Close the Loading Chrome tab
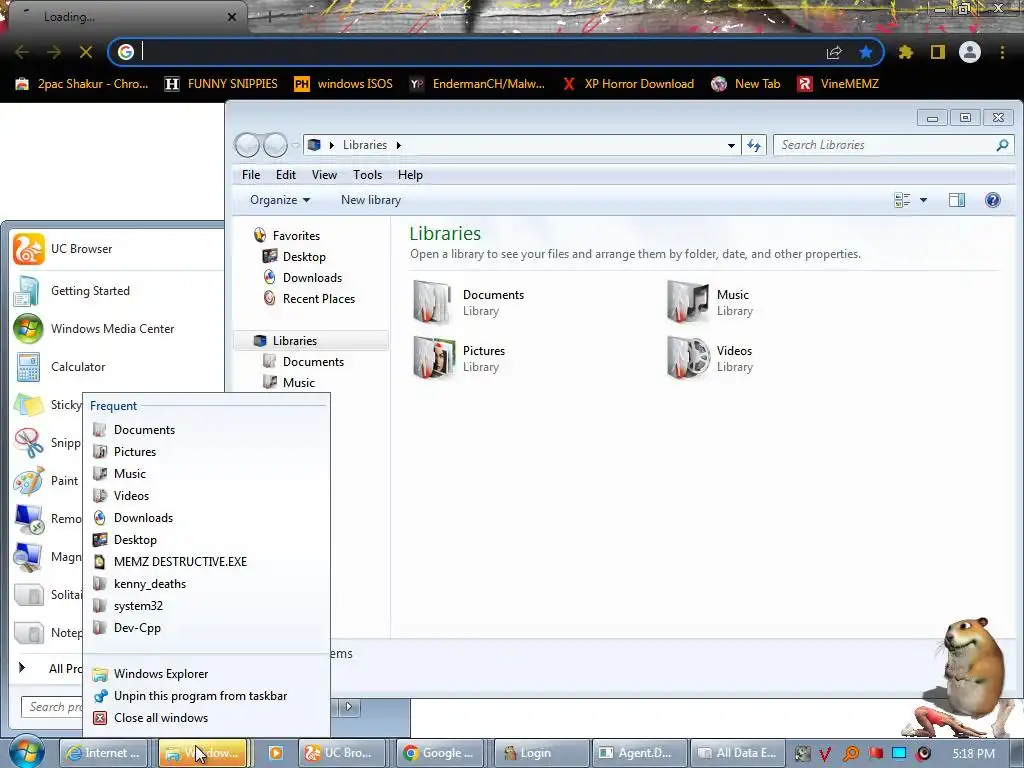This screenshot has height=768, width=1024. [232, 17]
